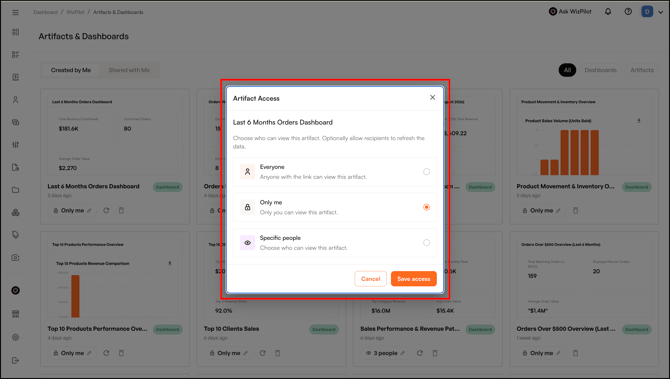Go to WizPilot breadcrumb
The width and height of the screenshot is (670, 379).
(x=75, y=12)
